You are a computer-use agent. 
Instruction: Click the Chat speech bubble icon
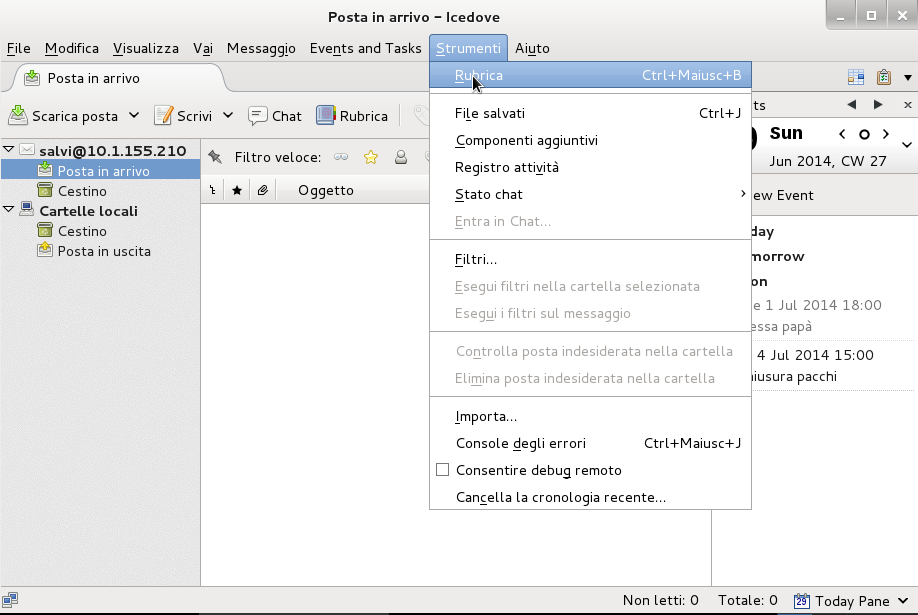[257, 116]
